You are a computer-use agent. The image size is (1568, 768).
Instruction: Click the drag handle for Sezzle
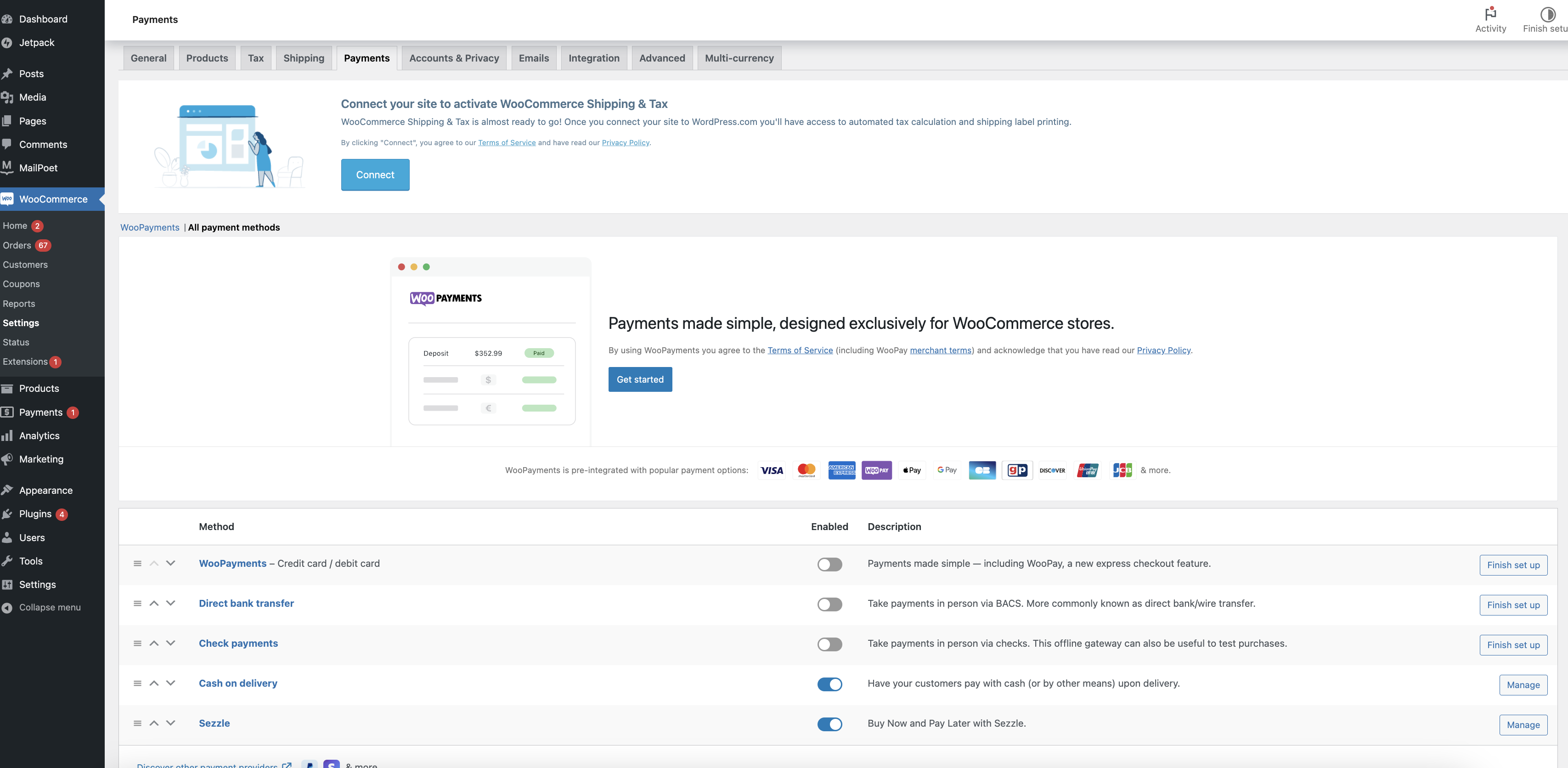[x=138, y=723]
